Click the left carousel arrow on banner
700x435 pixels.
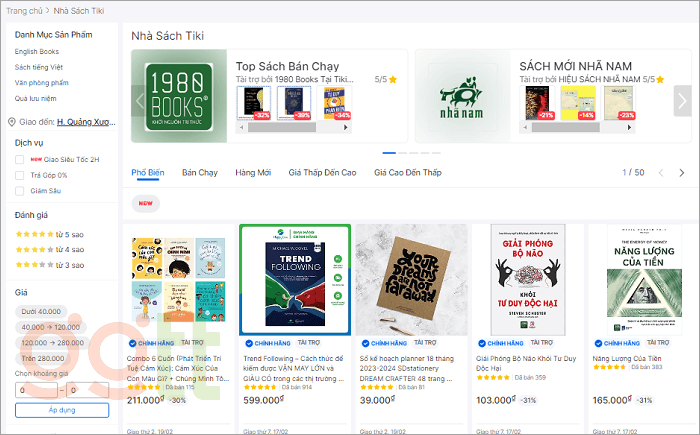coord(139,99)
